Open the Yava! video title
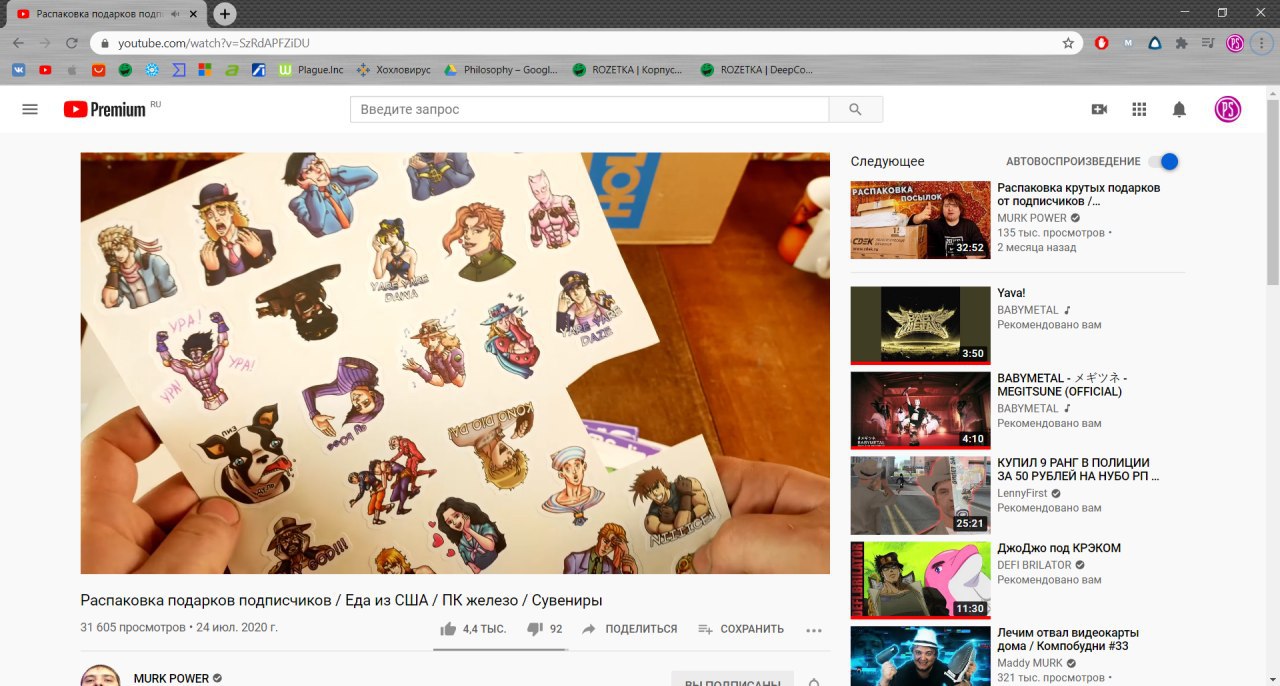Screen dimensions: 1280x686 (x=1011, y=293)
